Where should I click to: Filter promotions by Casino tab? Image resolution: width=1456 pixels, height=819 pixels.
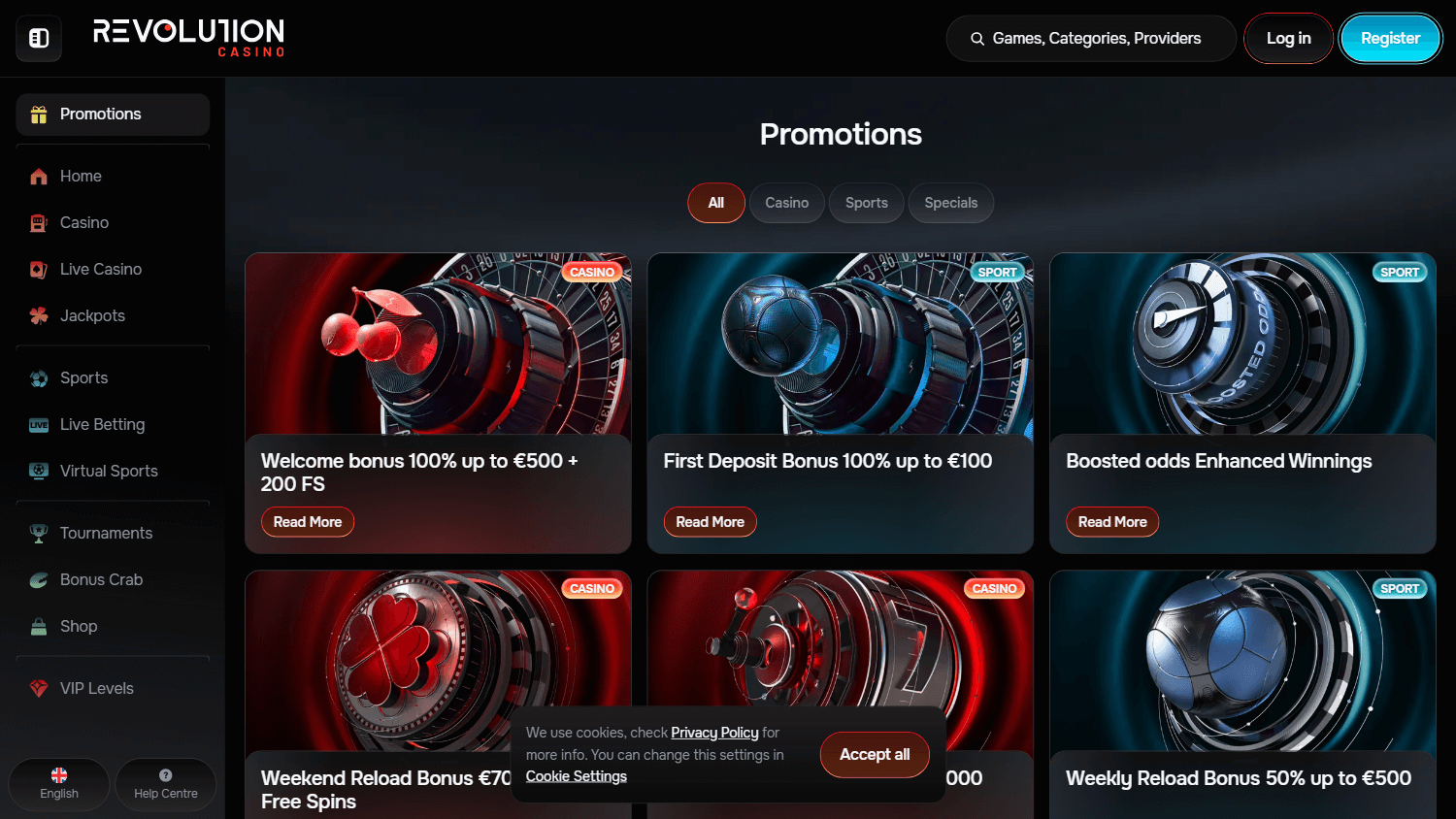[x=786, y=203]
